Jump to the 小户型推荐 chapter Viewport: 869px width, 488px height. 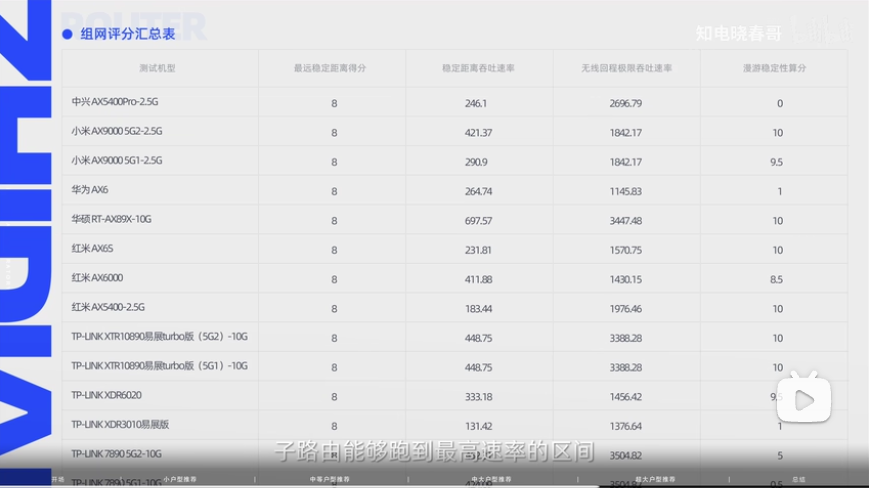click(180, 480)
